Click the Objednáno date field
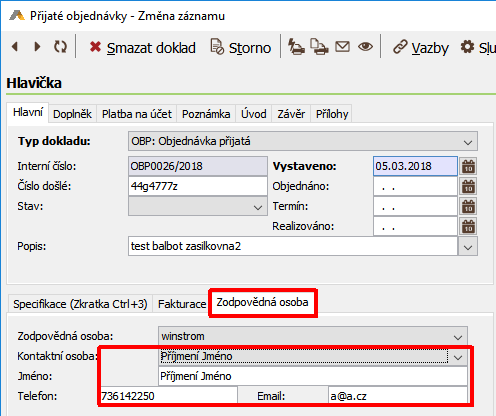 [415, 186]
